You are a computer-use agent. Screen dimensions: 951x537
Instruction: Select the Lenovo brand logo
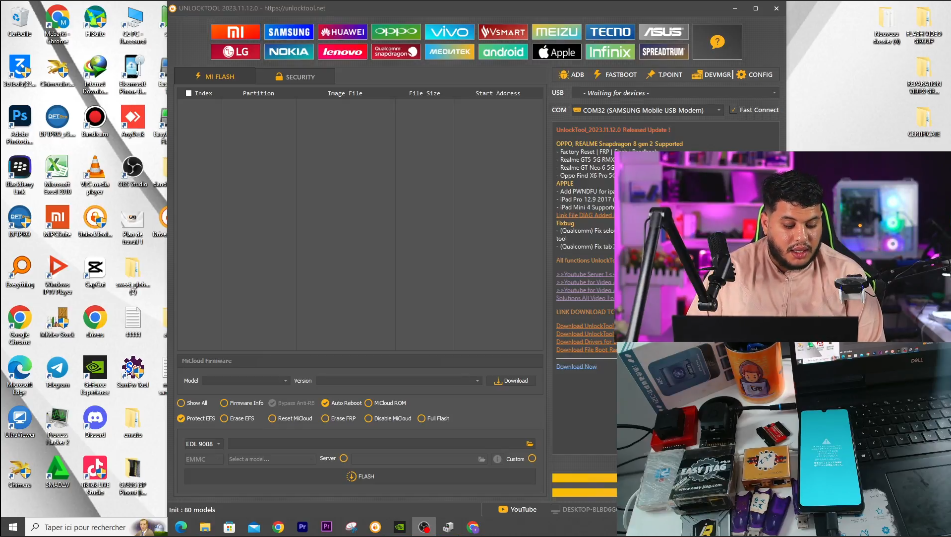point(343,52)
